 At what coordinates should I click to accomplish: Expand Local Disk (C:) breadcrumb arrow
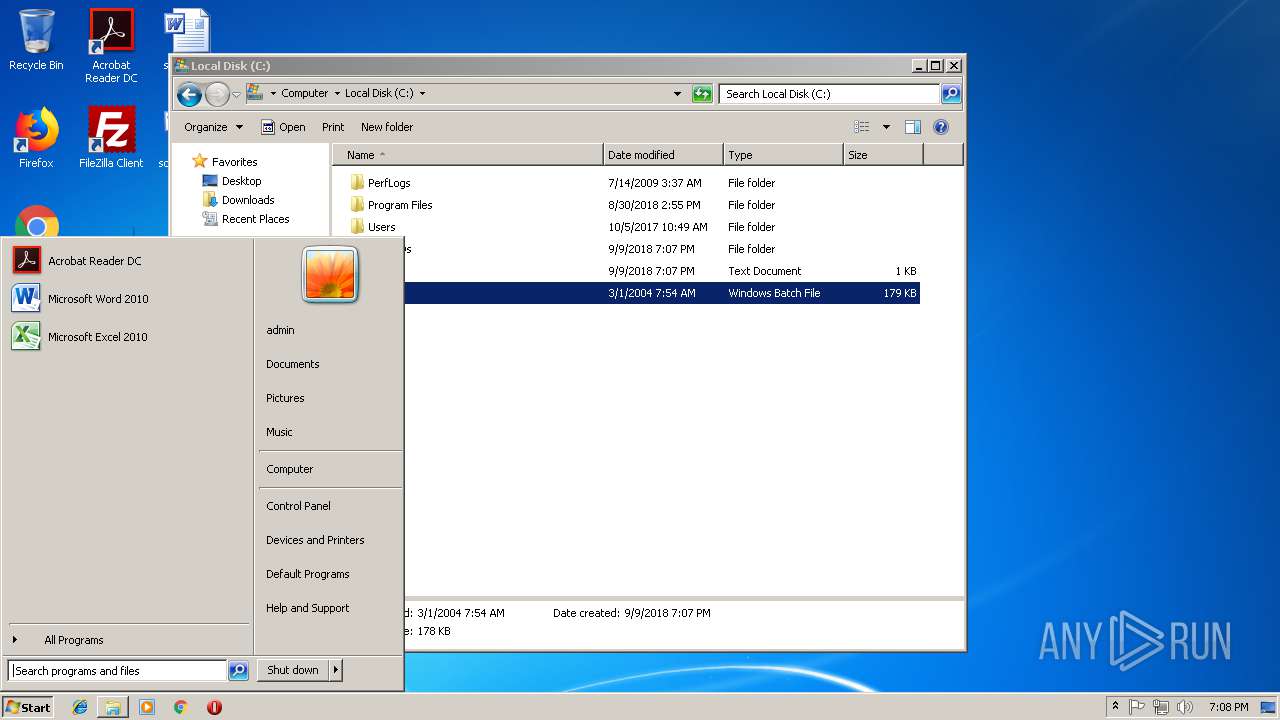pyautogui.click(x=422, y=94)
